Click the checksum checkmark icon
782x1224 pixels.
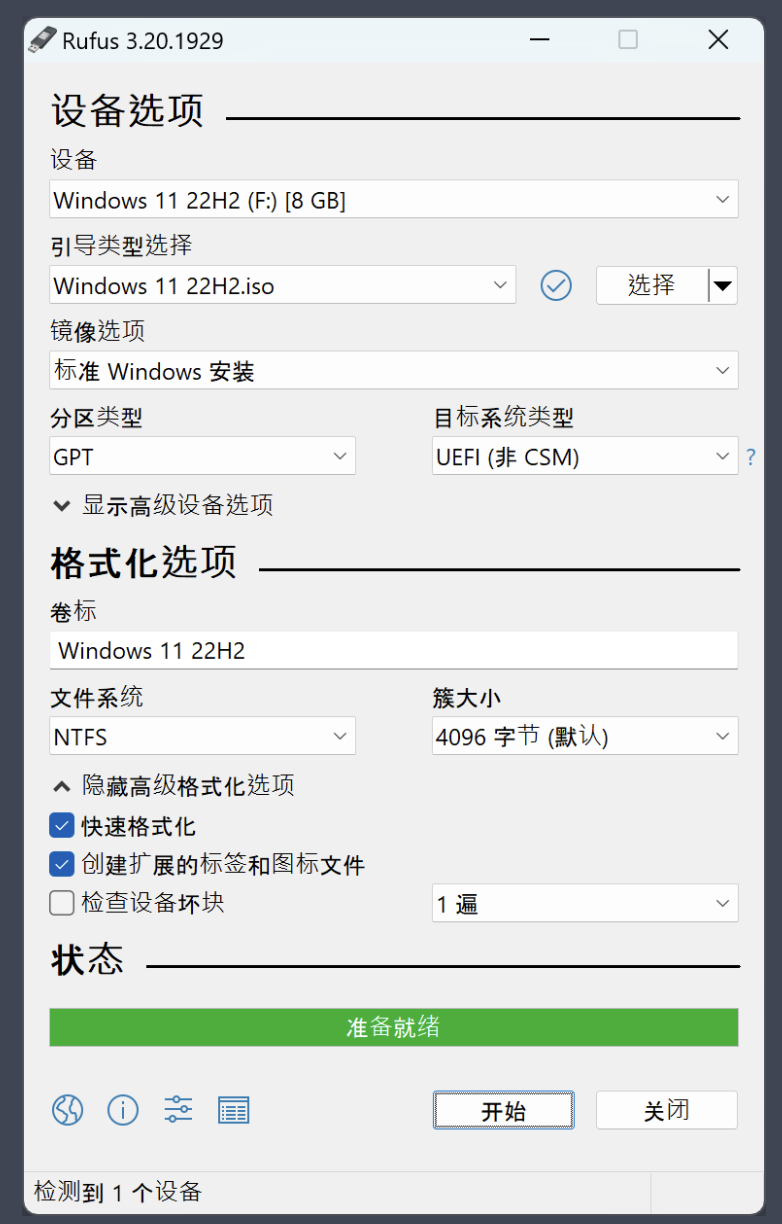point(556,286)
